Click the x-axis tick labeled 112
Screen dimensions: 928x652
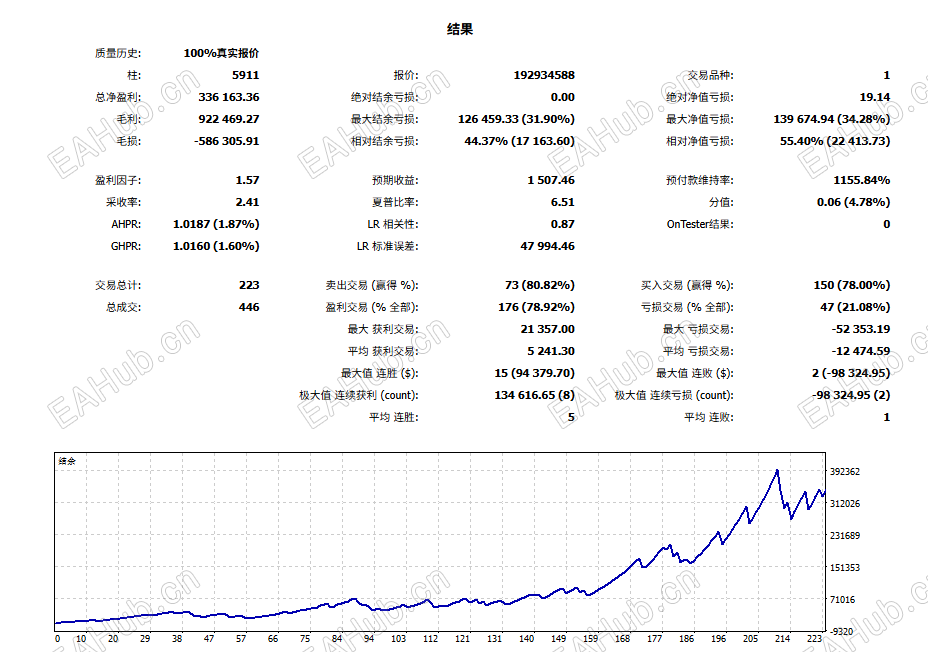pos(430,638)
